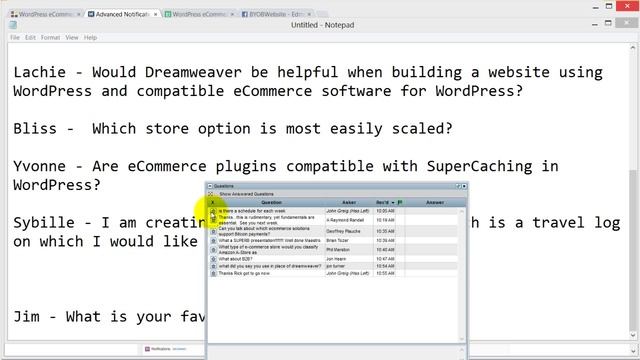Image resolution: width=640 pixels, height=360 pixels.
Task: Click Questions list scrollbar down arrow
Action: point(462,339)
